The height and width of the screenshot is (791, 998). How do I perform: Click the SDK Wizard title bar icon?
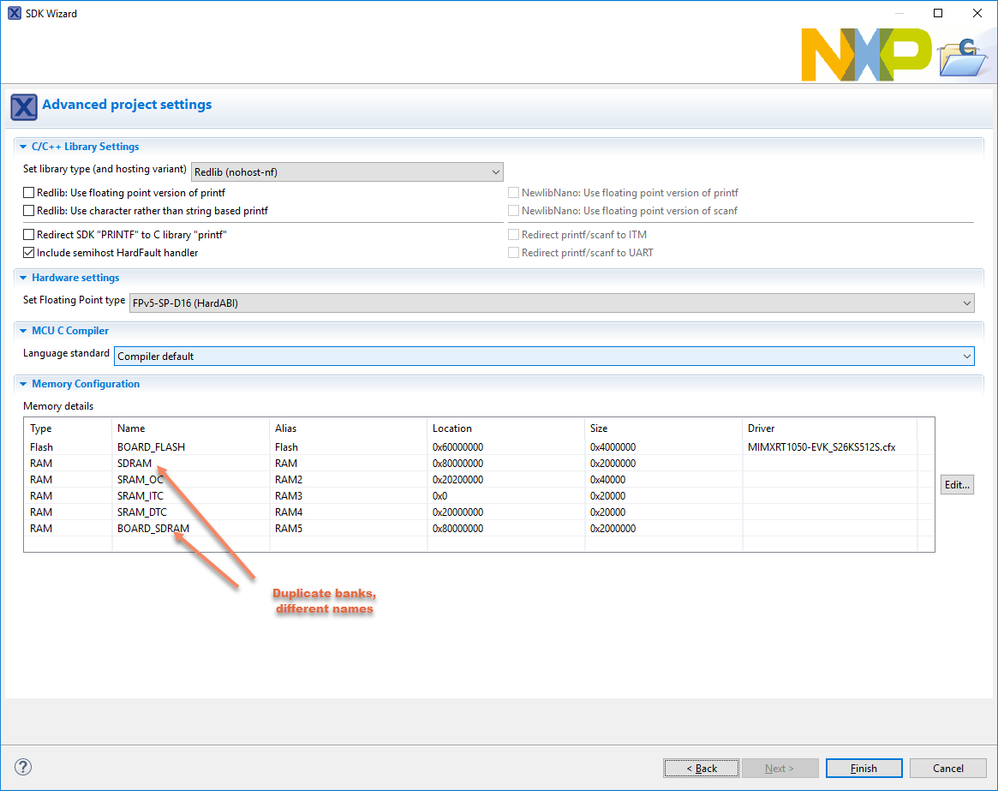click(x=14, y=13)
